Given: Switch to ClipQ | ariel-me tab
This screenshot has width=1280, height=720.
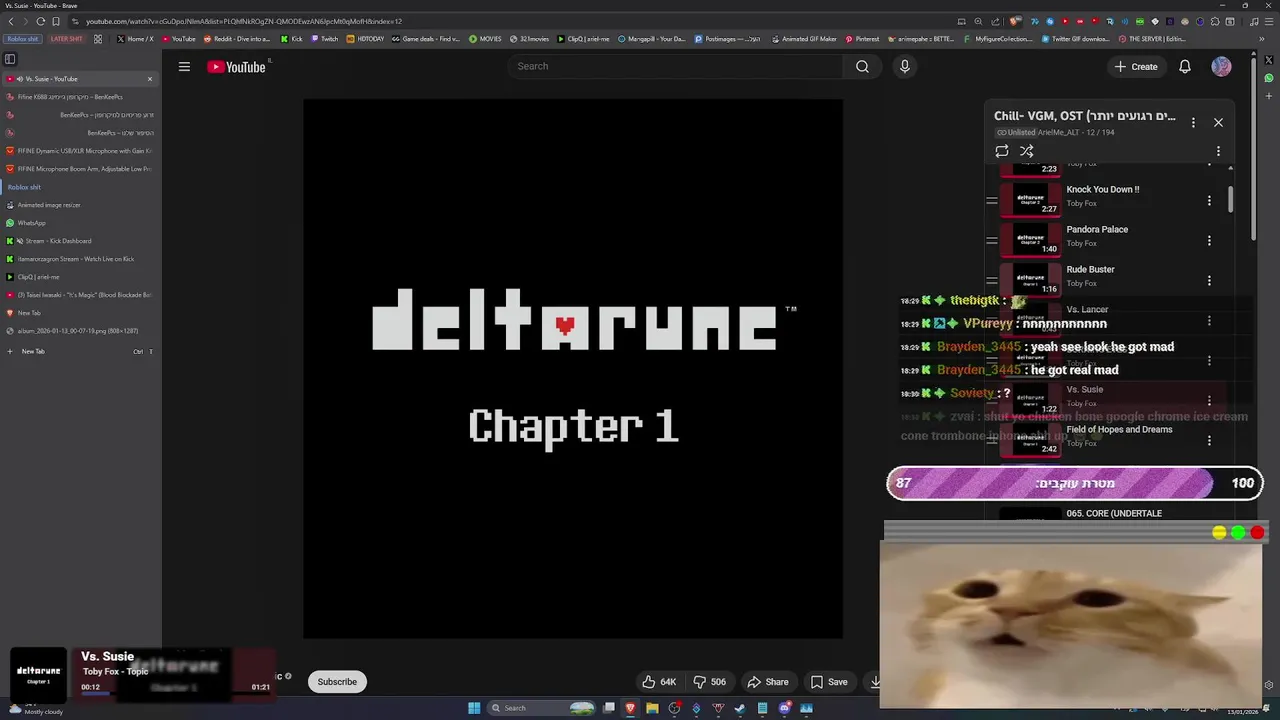Looking at the screenshot, I should coord(80,277).
